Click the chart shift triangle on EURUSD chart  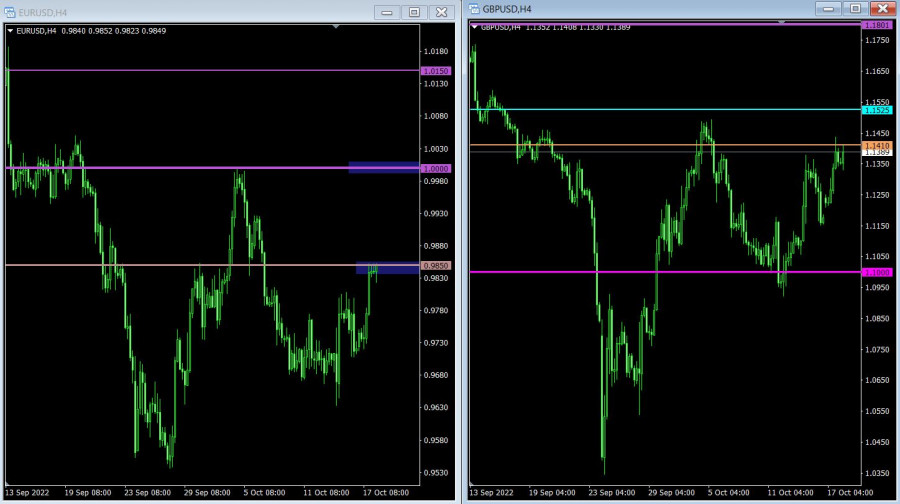point(336,28)
